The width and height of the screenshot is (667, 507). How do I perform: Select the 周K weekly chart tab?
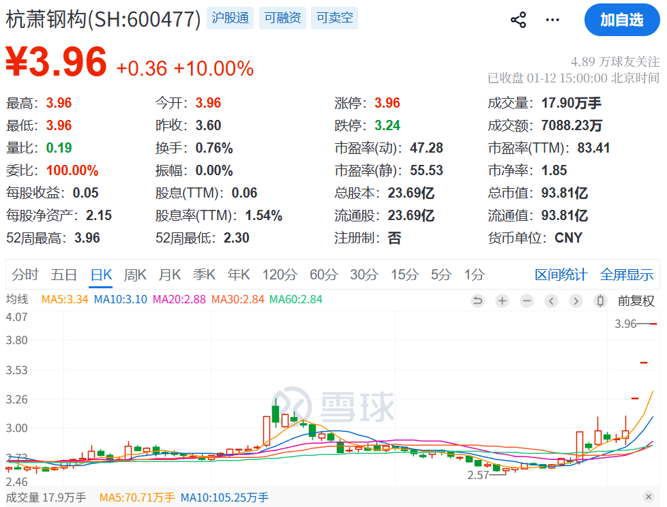(x=134, y=274)
